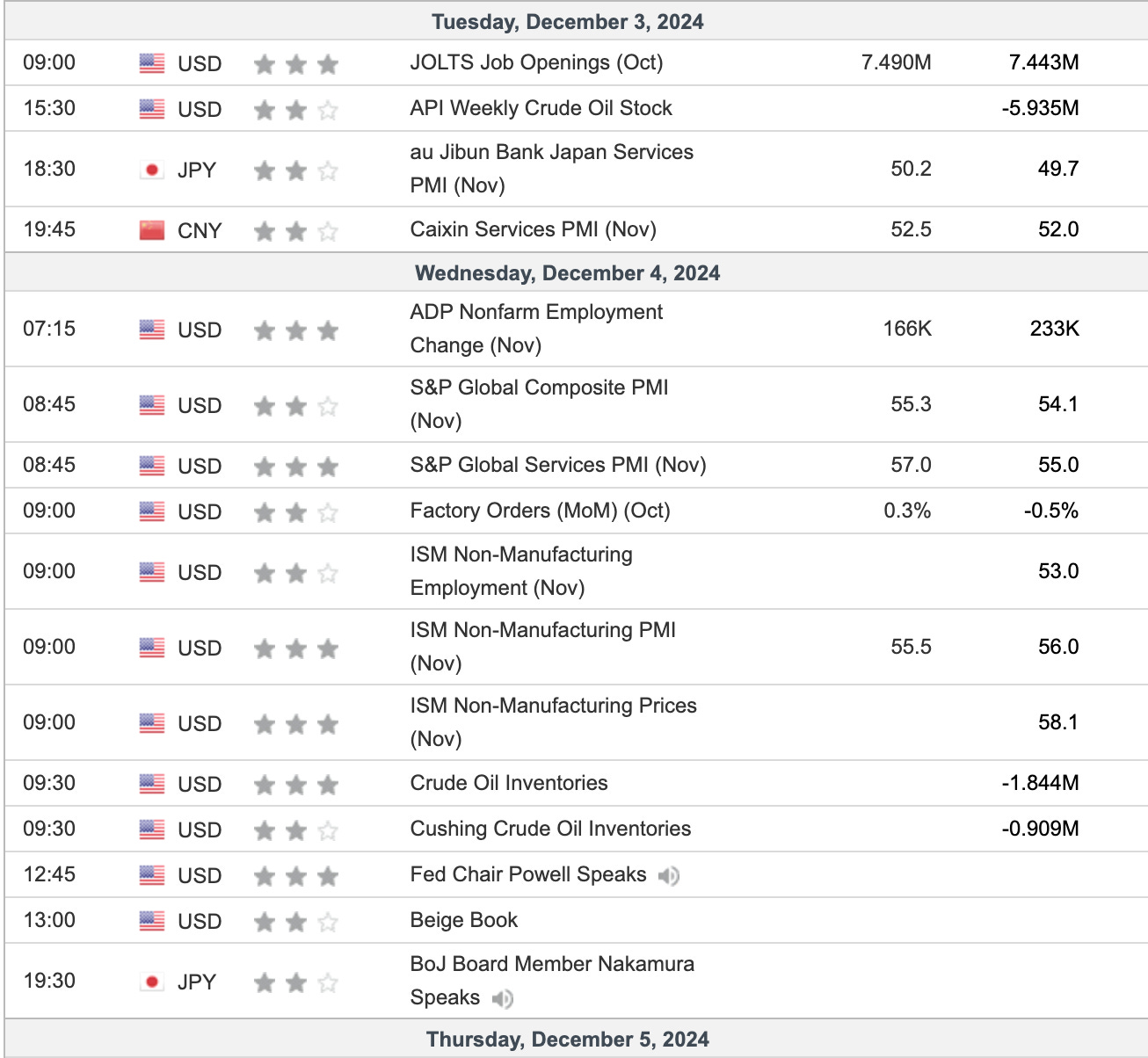Open Crude Oil Inventories event
This screenshot has width=1148, height=1058.
coord(509,783)
